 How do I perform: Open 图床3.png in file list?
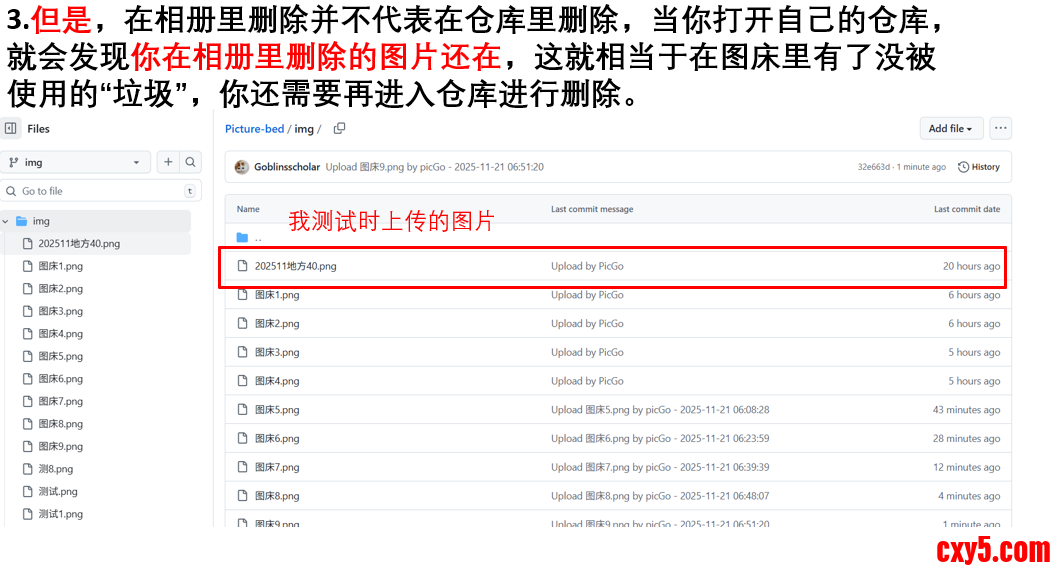[277, 352]
